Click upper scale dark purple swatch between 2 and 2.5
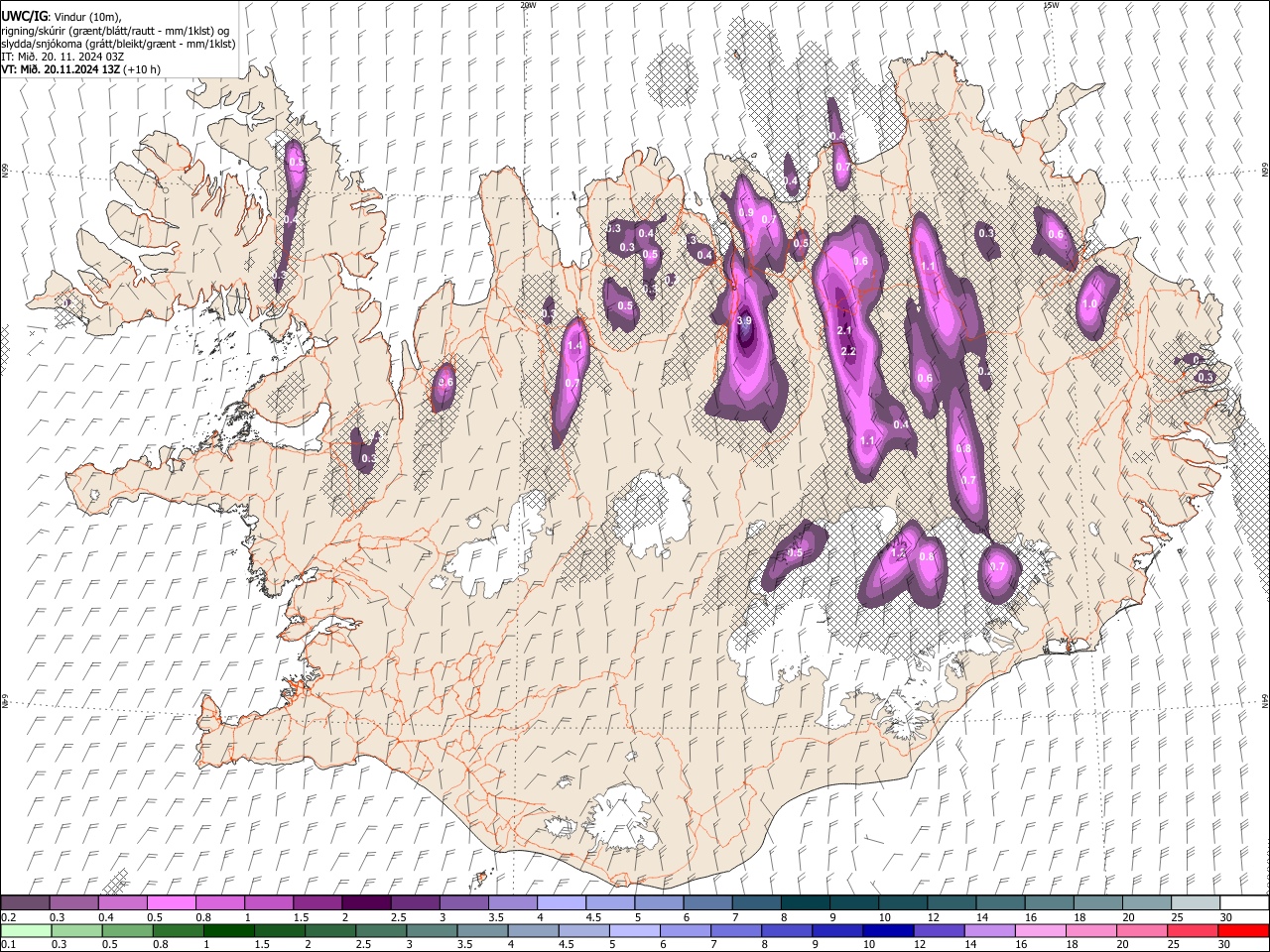 pyautogui.click(x=365, y=903)
